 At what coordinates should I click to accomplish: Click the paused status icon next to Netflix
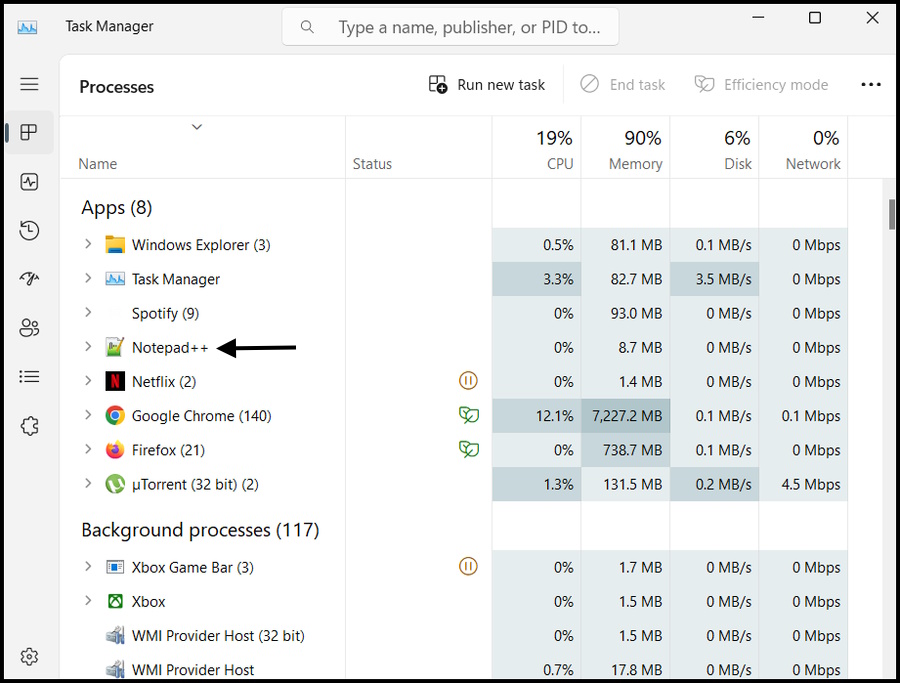[468, 380]
